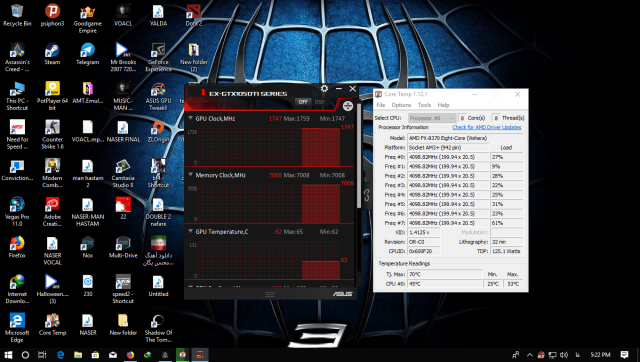Screen dimensions: 640x362
Task: Open PotPlayer 64 bit desktop icon
Action: coord(52,96)
